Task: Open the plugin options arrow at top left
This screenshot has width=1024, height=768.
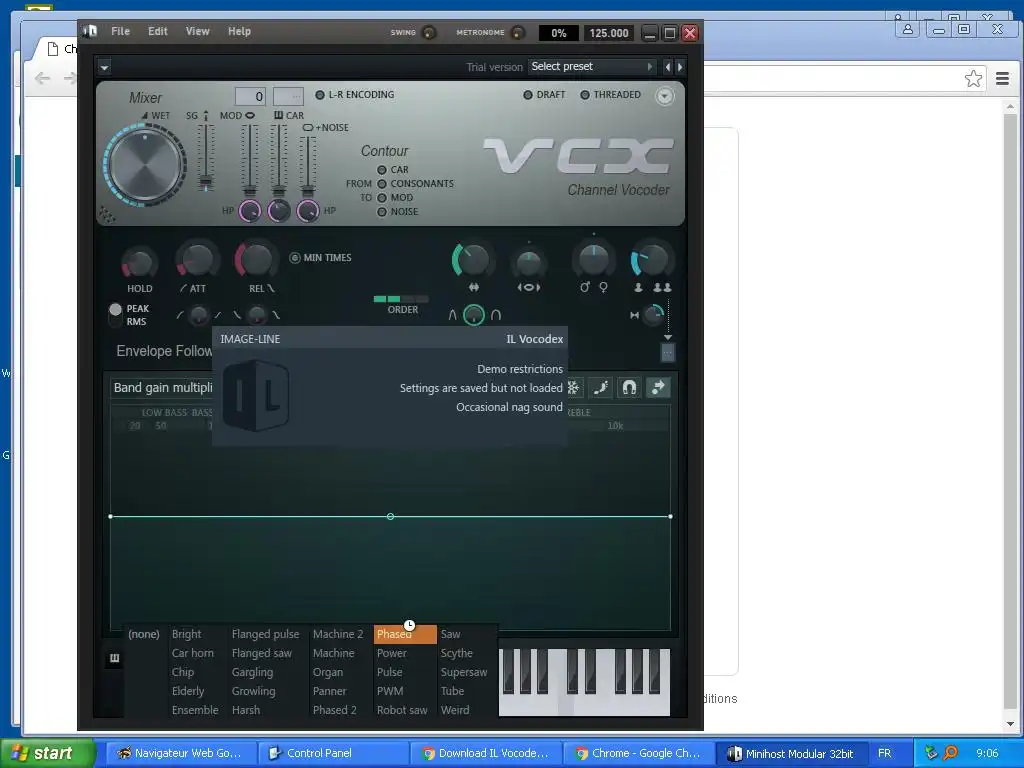Action: pos(104,67)
